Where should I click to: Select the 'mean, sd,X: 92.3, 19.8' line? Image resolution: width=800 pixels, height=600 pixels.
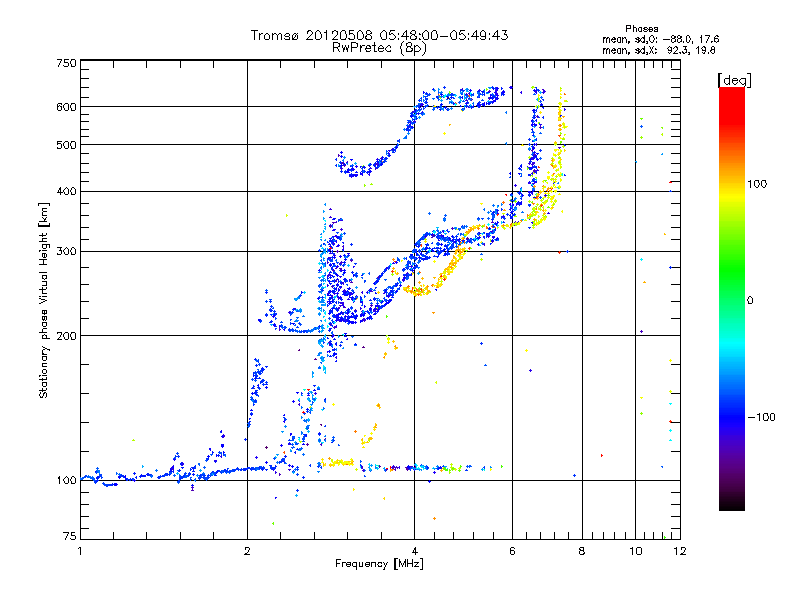659,50
